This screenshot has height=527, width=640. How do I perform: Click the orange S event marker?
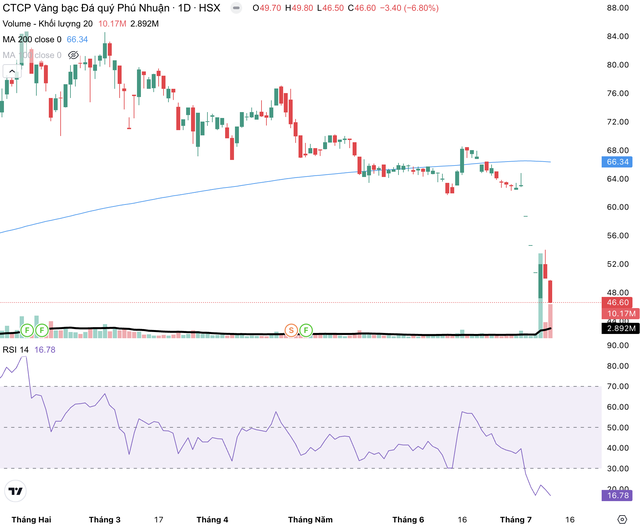(x=291, y=330)
